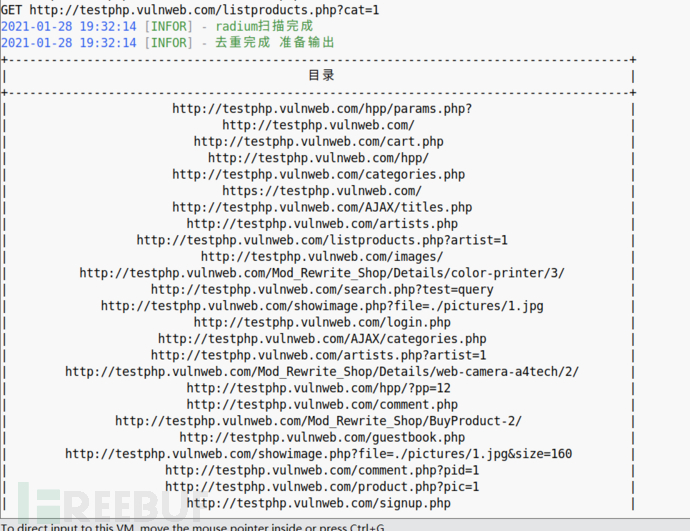Select the https testphp.vulnweb.com URL
Screen dimensions: 690x531
pos(322,191)
